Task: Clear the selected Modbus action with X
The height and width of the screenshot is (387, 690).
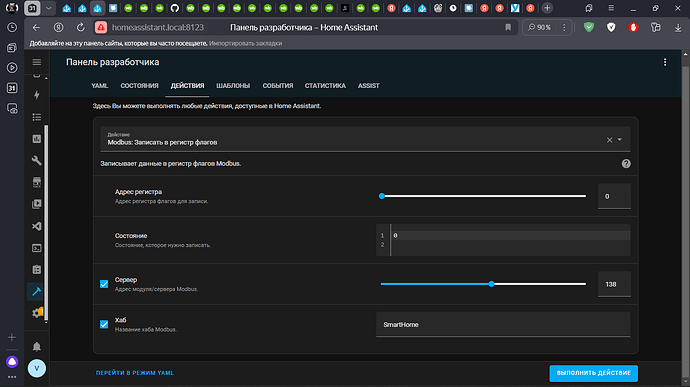Action: coord(609,140)
